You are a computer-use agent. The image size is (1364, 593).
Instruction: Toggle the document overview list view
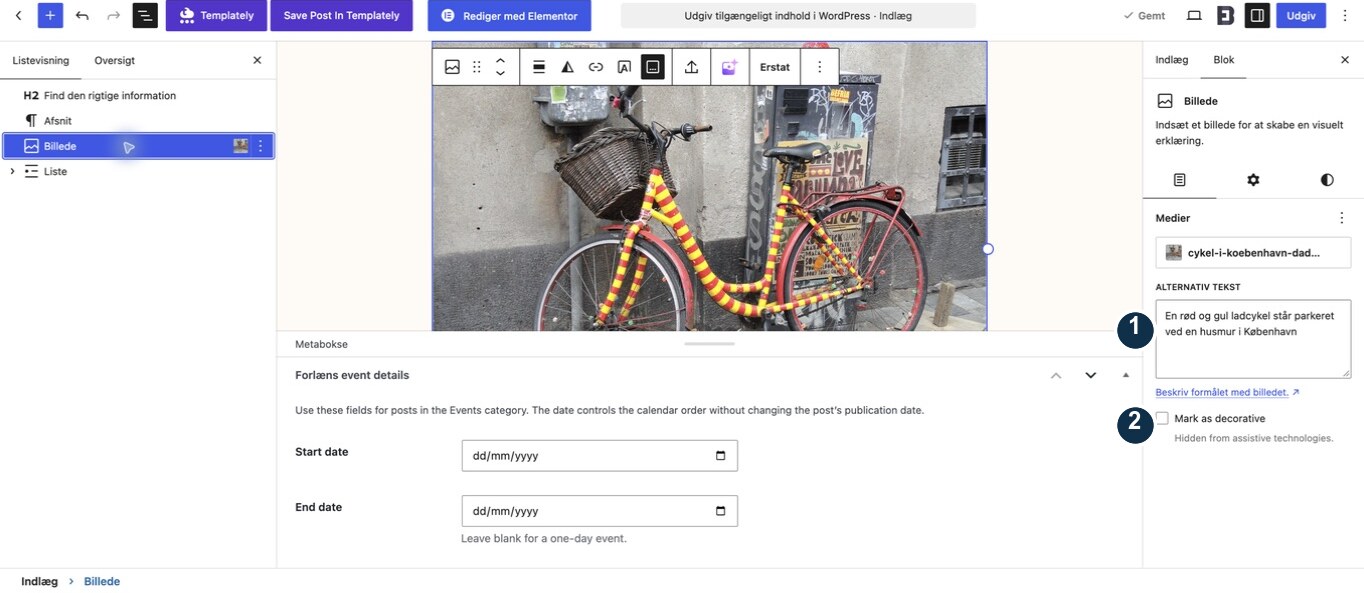coord(145,15)
